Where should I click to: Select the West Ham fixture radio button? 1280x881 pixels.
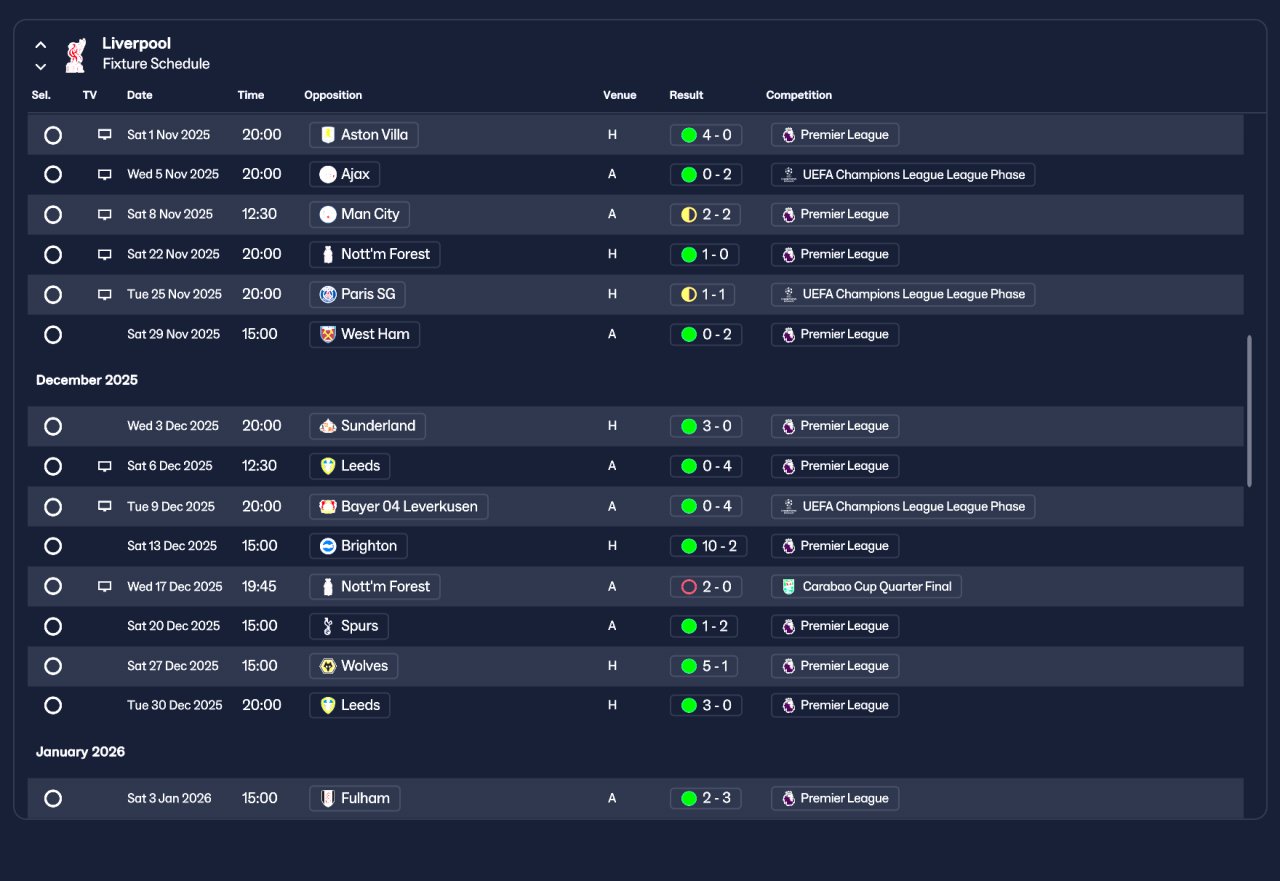tap(53, 334)
